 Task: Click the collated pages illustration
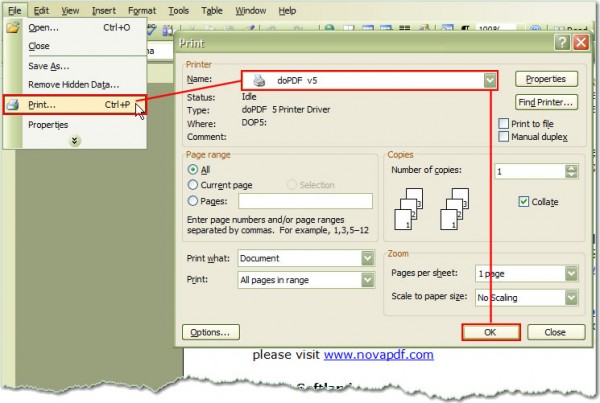point(431,209)
